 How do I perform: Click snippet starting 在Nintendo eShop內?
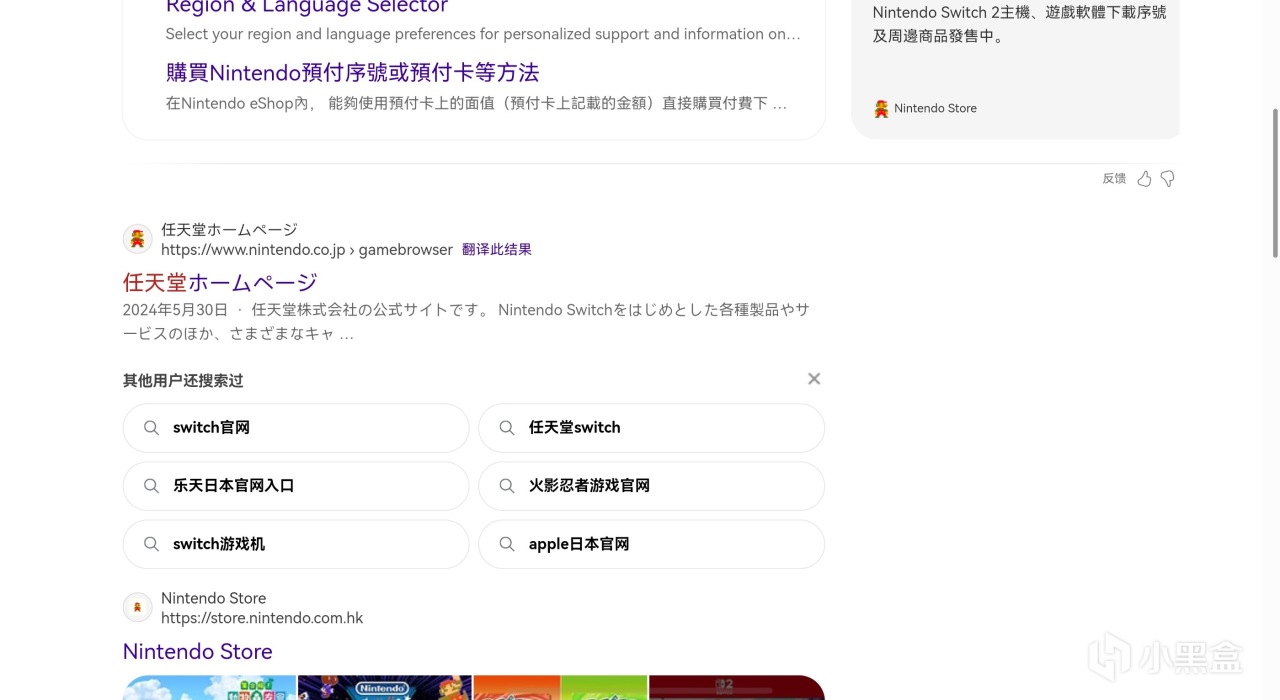click(x=476, y=103)
